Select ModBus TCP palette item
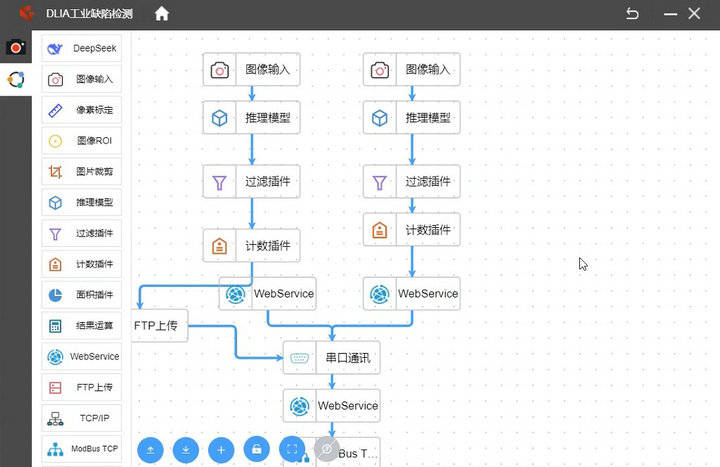720x467 pixels. point(81,449)
